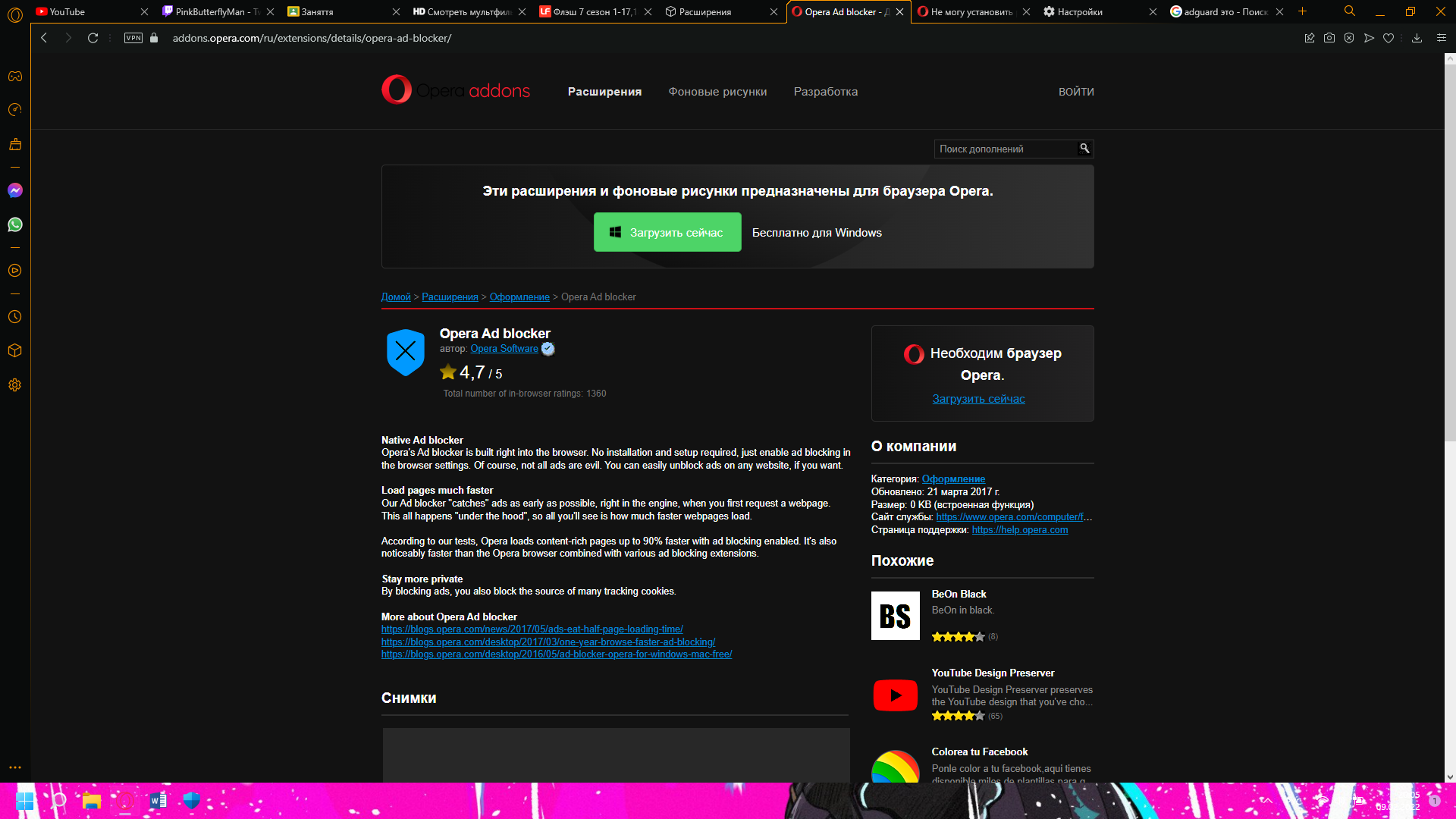Open the one-year-browse-faster blog link
This screenshot has width=1456, height=819.
pos(548,642)
